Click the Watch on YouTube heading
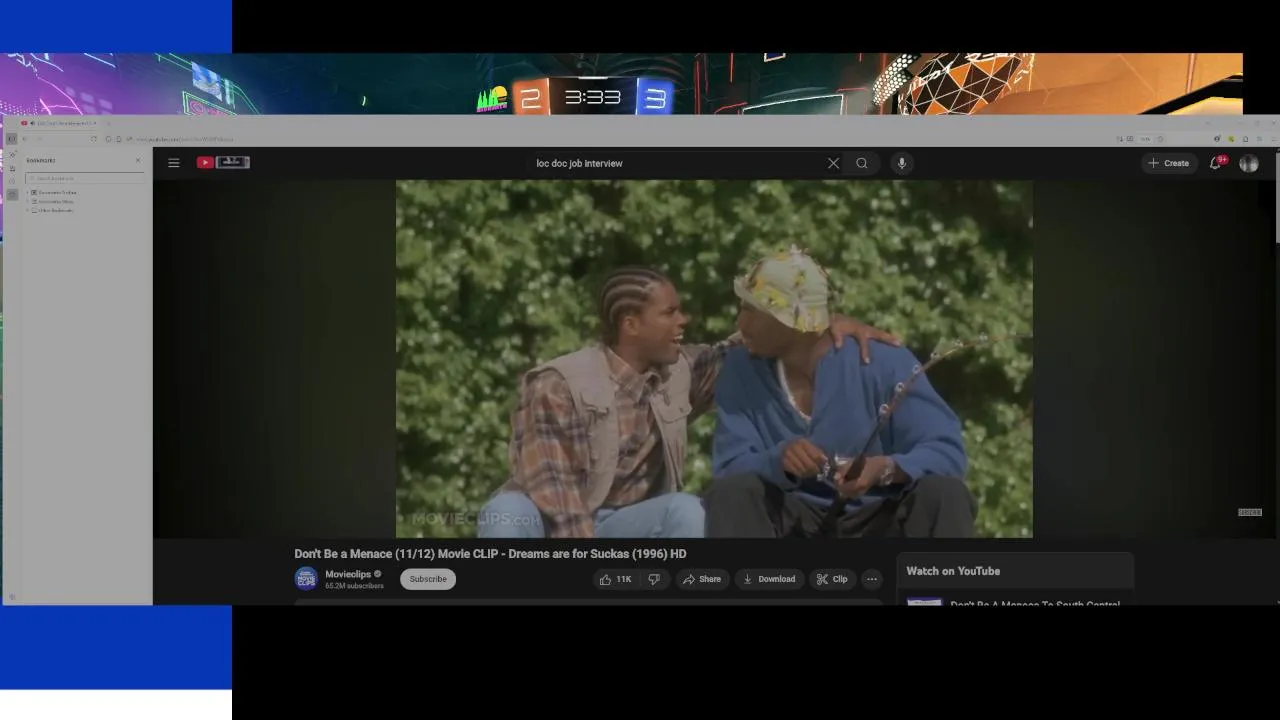This screenshot has width=1280, height=720. [x=953, y=571]
